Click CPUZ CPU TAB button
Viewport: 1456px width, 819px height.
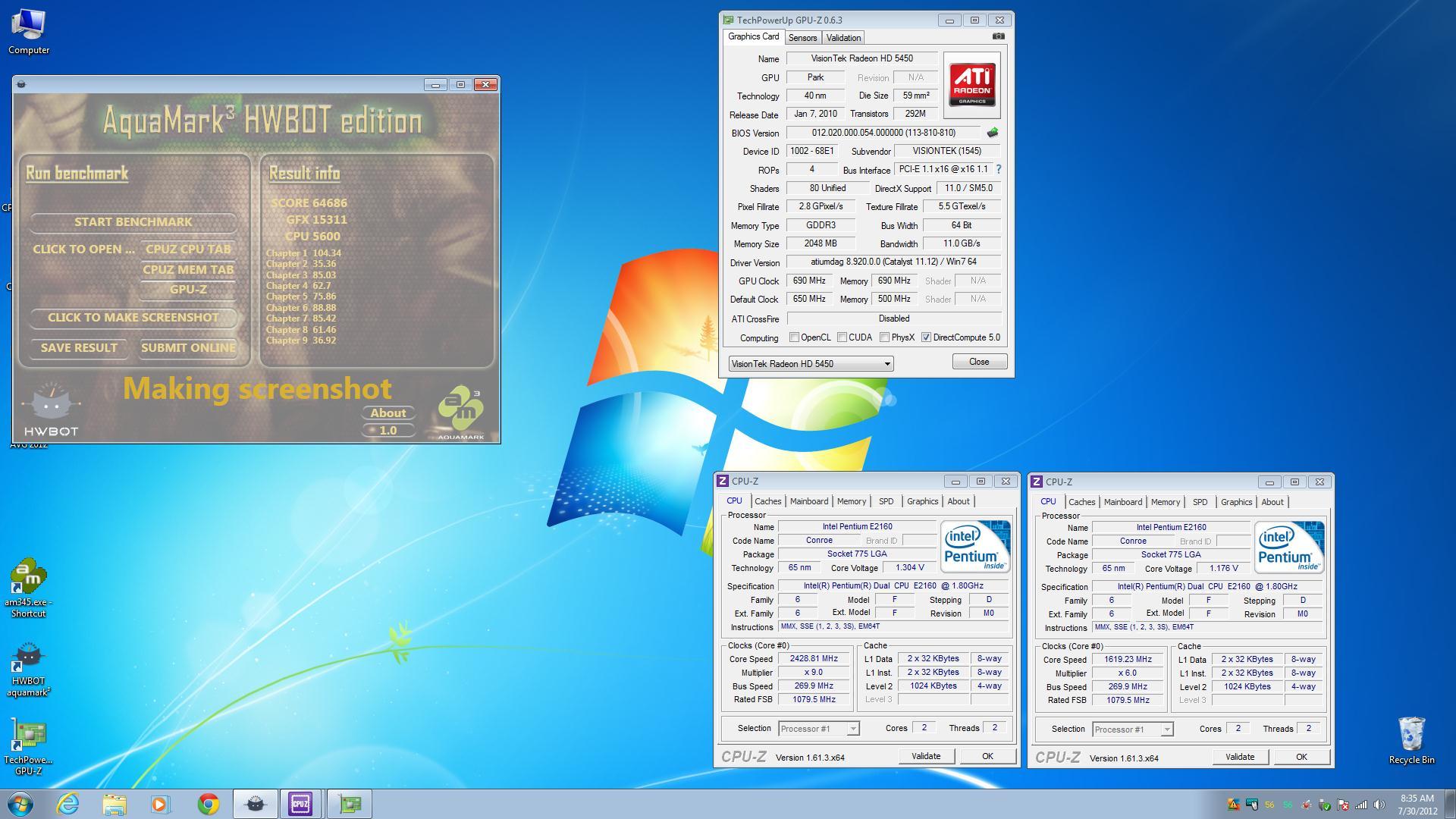(188, 249)
